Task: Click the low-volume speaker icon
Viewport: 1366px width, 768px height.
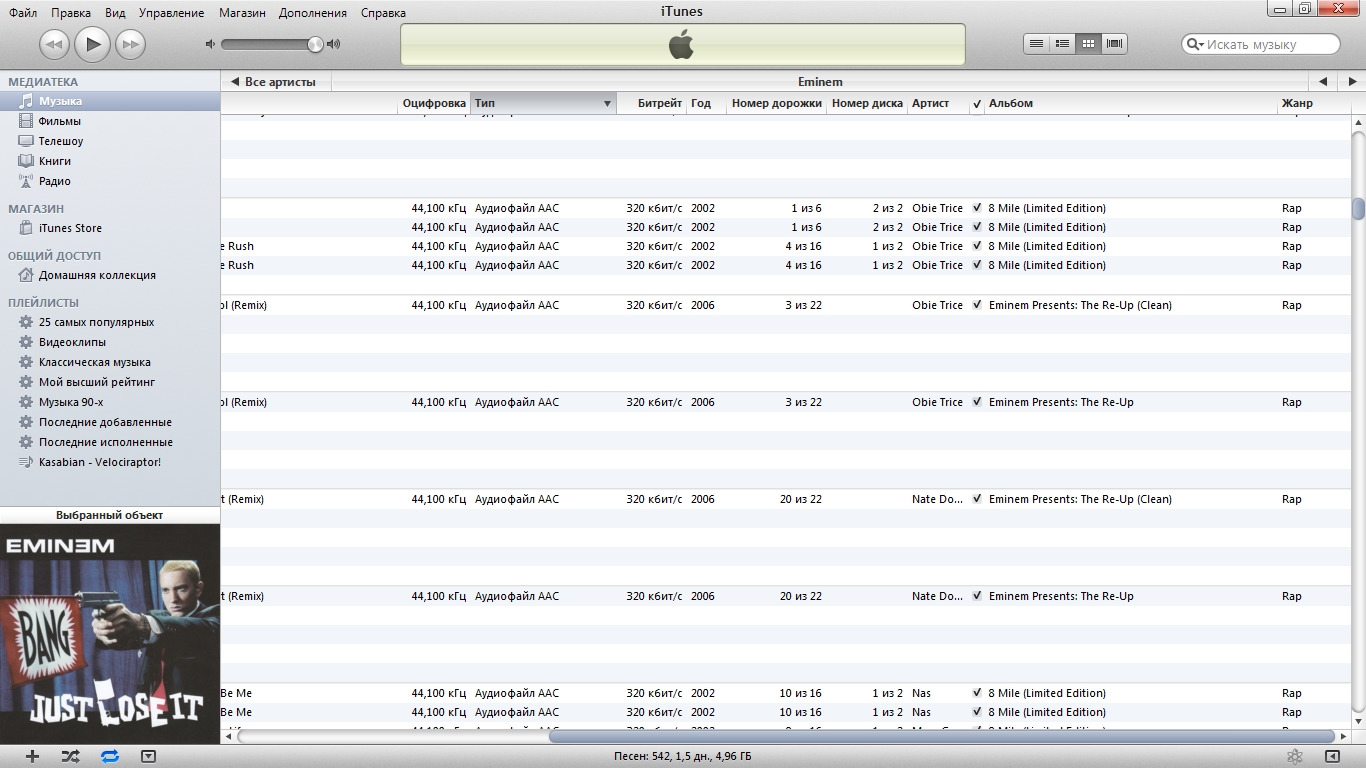Action: coord(210,44)
